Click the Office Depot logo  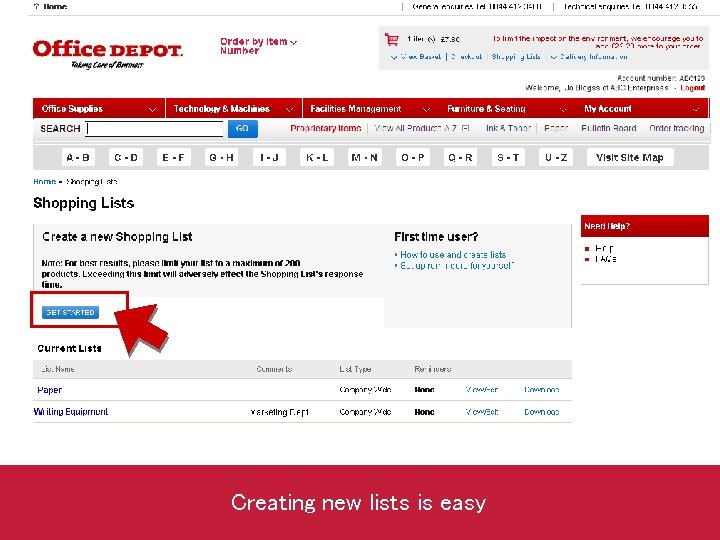pos(107,54)
